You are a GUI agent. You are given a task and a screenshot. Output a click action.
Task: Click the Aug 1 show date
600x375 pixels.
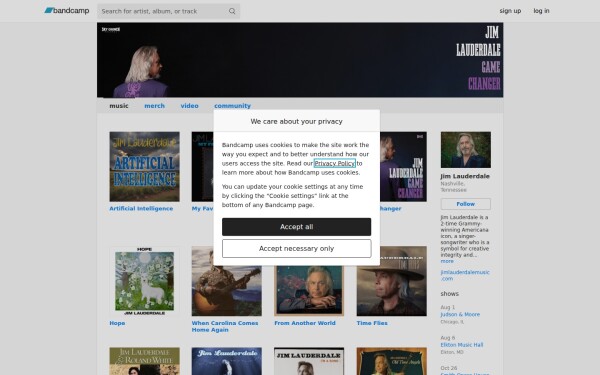(x=448, y=307)
